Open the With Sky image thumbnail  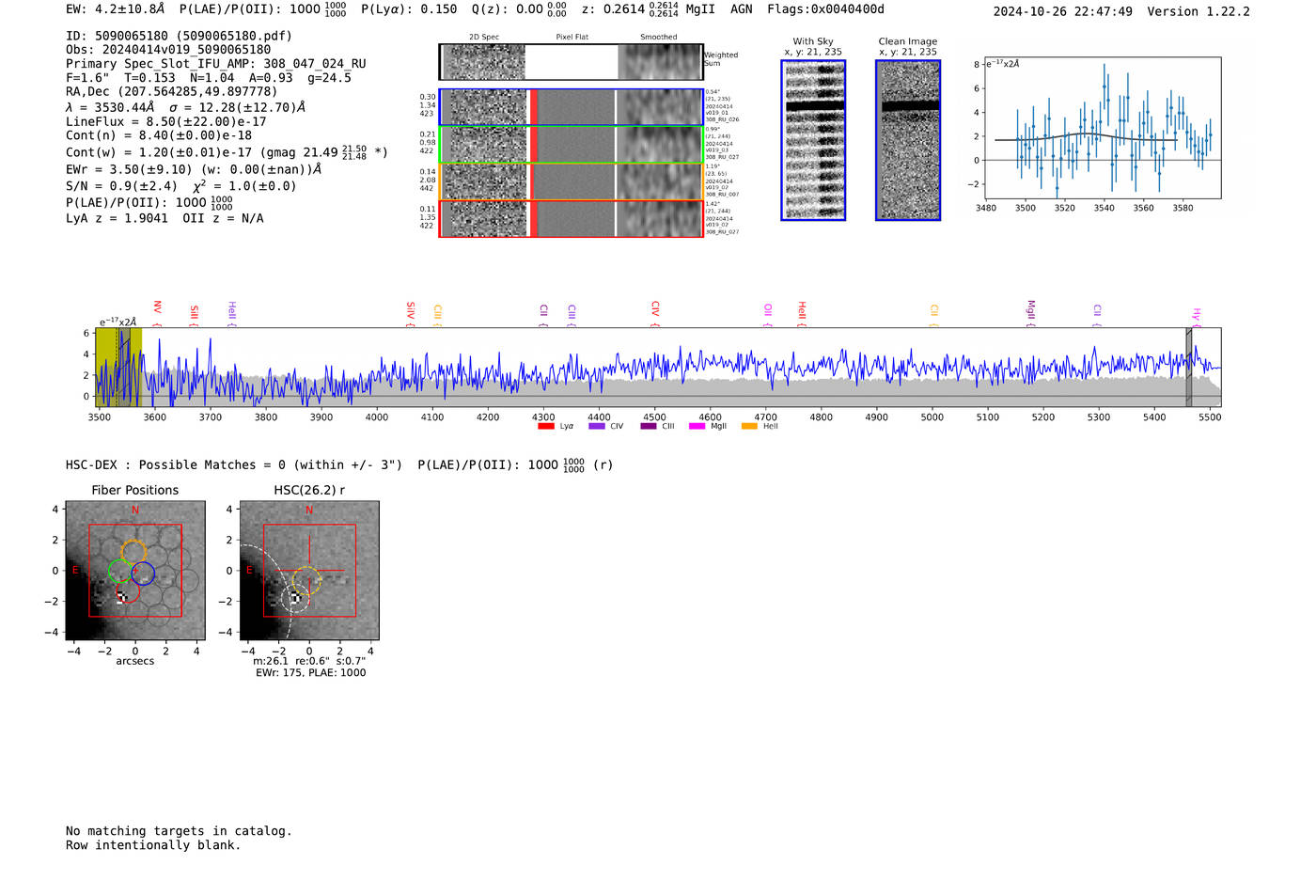813,140
